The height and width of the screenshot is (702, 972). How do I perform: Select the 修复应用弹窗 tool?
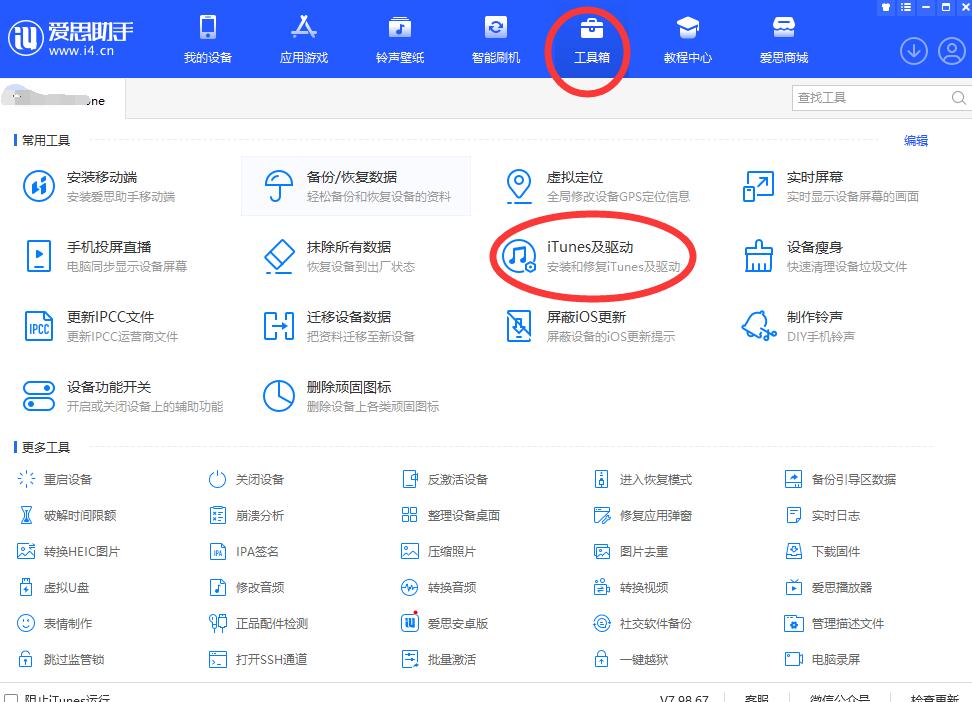click(643, 515)
